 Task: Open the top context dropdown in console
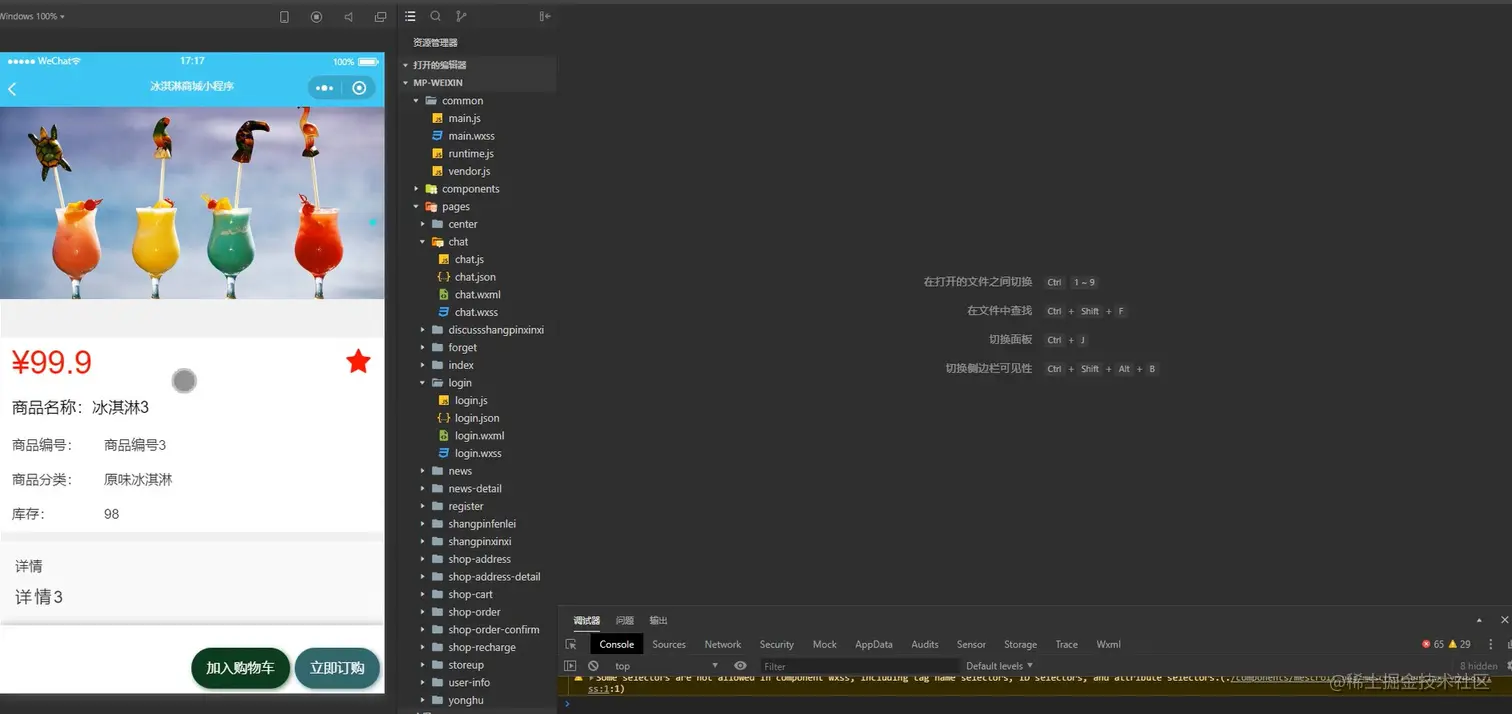pos(665,665)
